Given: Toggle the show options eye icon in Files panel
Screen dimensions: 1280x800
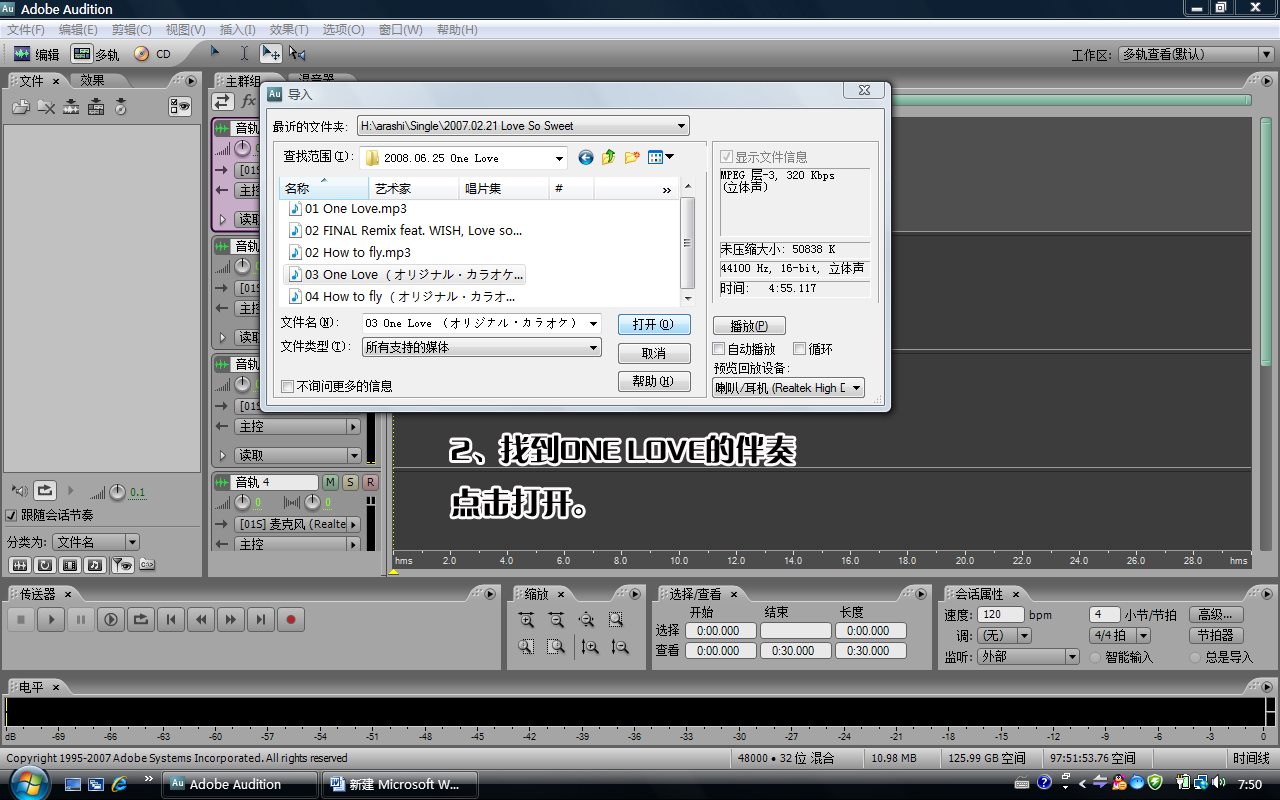Looking at the screenshot, I should point(180,107).
